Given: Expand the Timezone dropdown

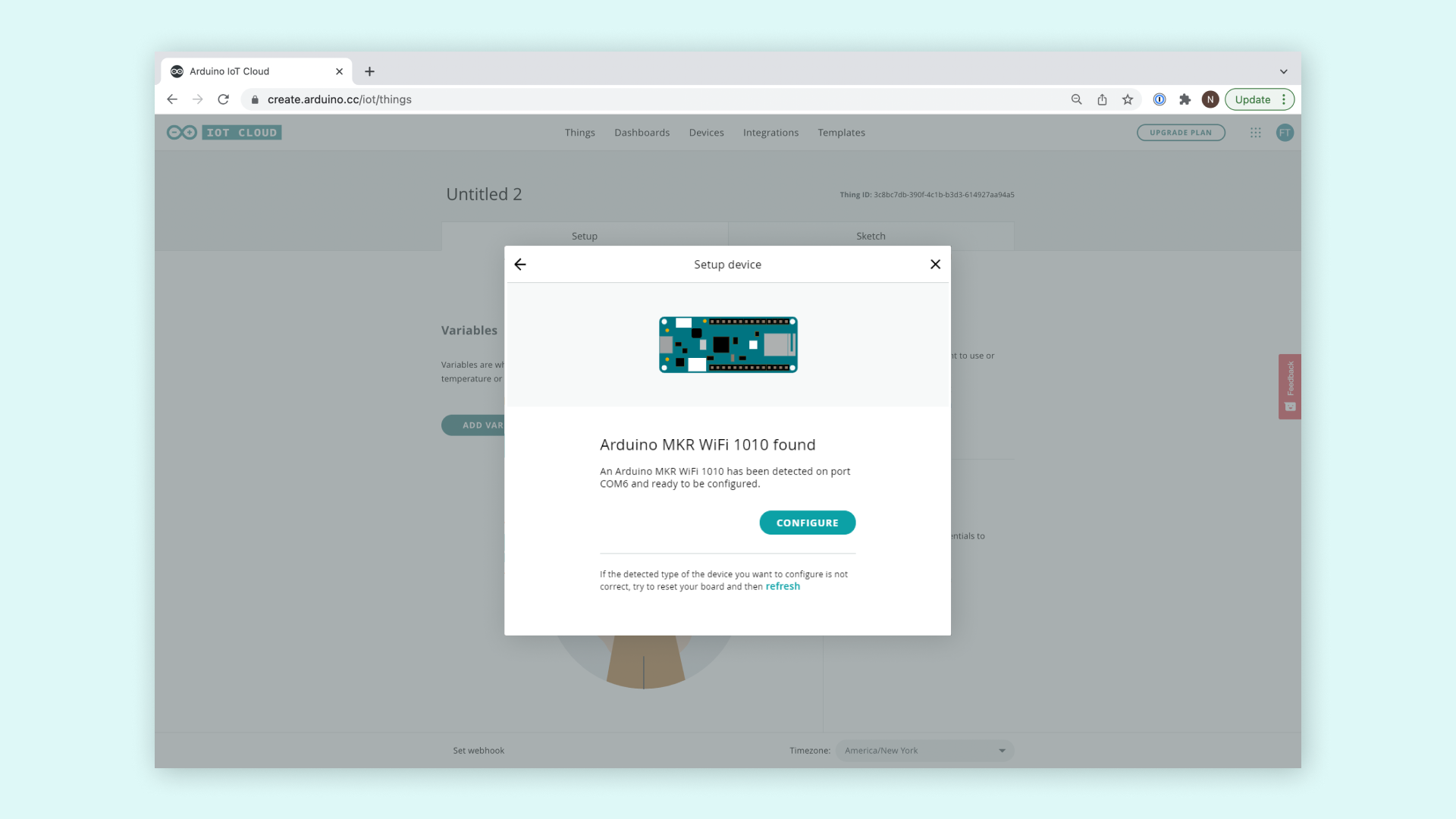Looking at the screenshot, I should click(924, 751).
